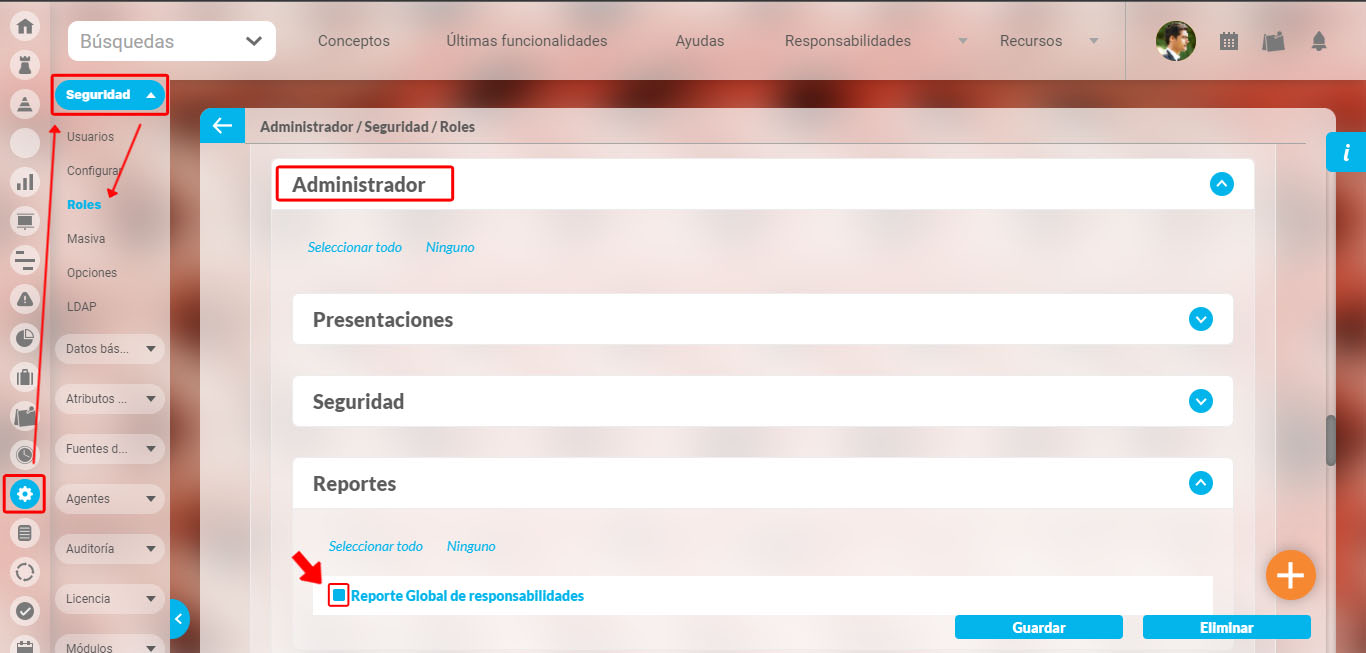
Task: Open the bar chart icon in sidebar
Action: 25,182
